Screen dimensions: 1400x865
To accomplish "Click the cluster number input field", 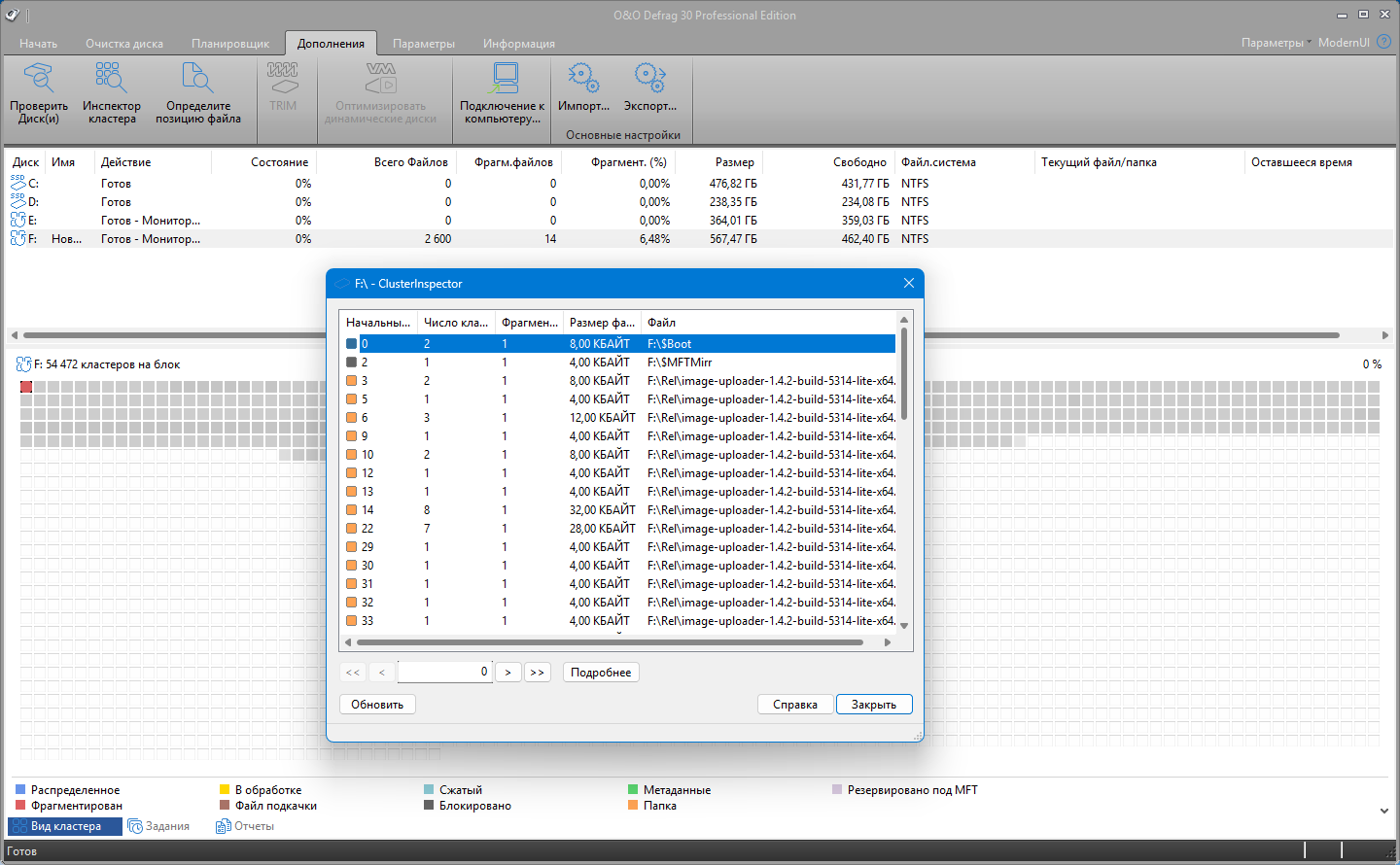I will click(443, 673).
